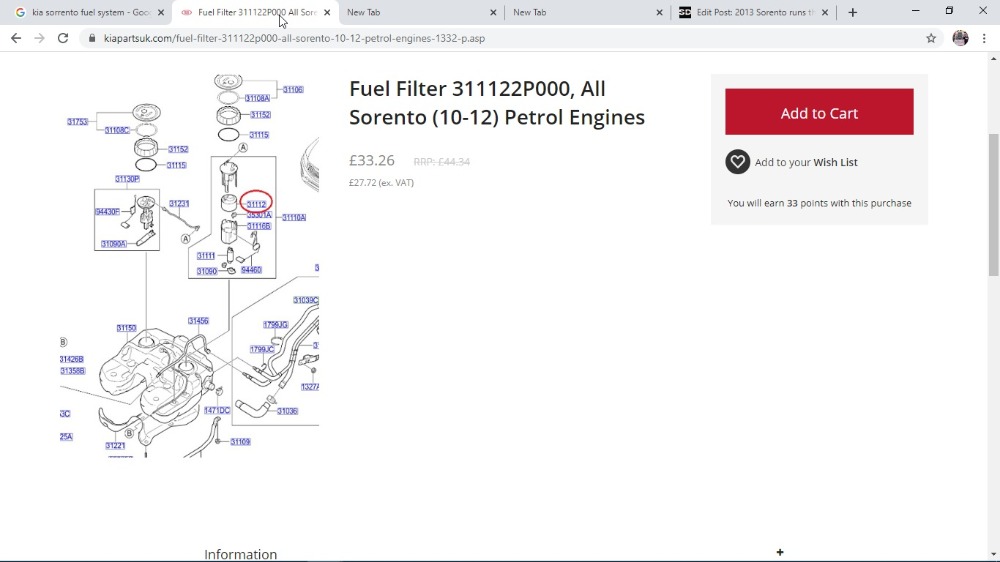Click part label 31036 in diagram
The width and height of the screenshot is (1000, 562).
[287, 411]
